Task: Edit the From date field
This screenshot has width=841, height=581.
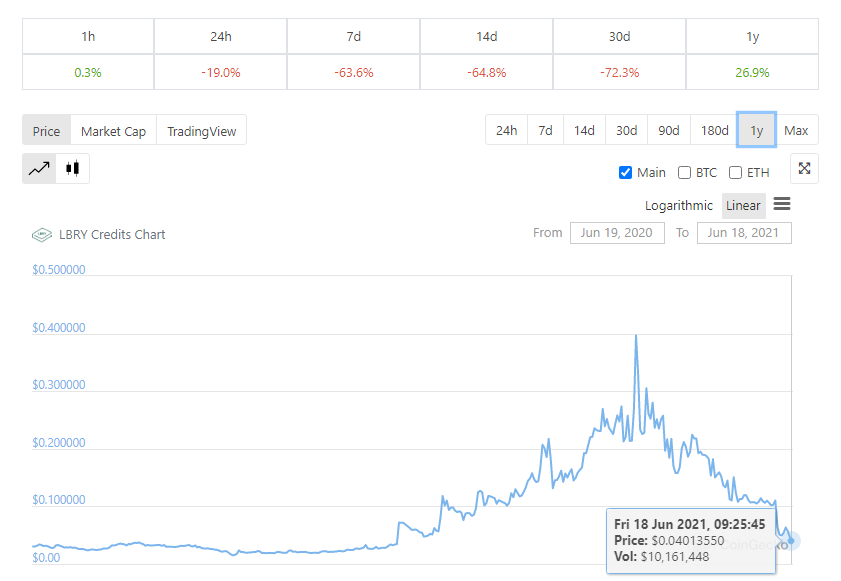Action: [x=617, y=233]
